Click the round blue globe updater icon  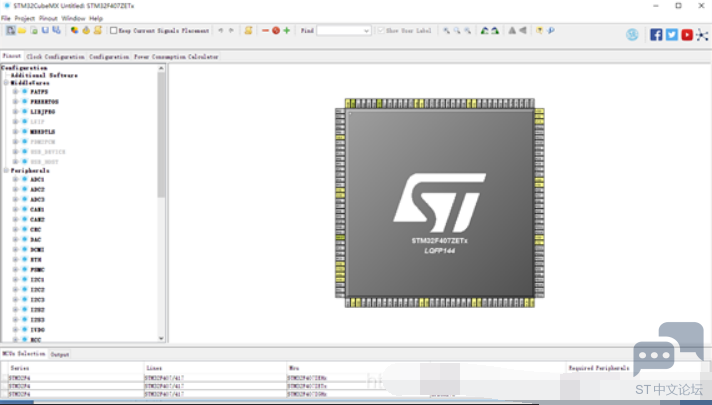point(632,35)
